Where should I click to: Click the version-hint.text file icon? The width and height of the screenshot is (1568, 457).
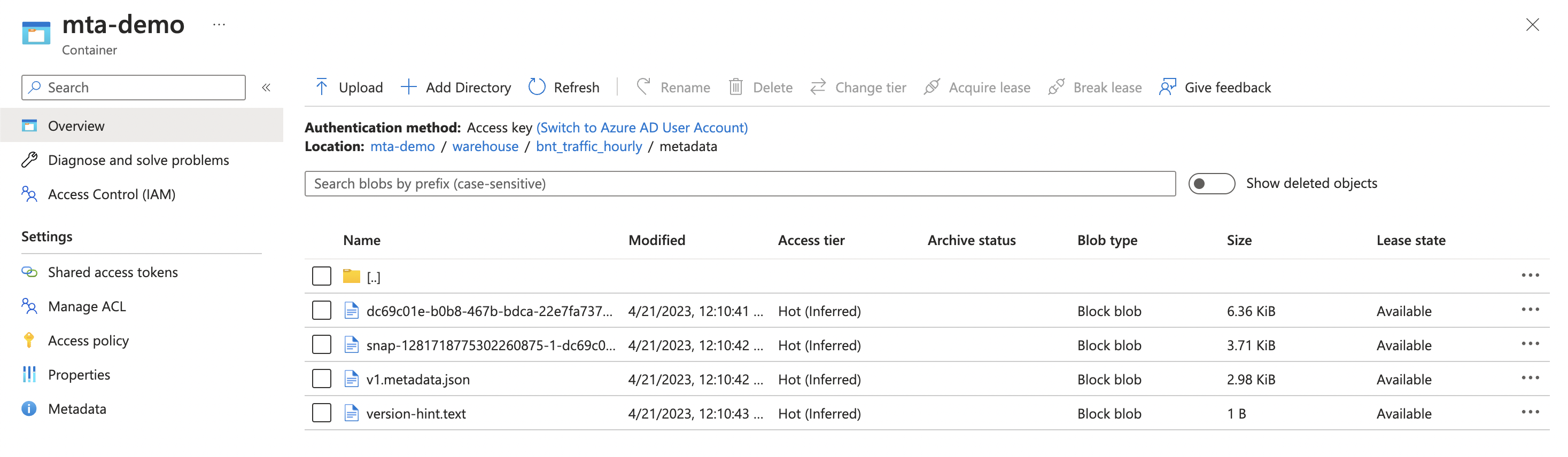click(351, 413)
